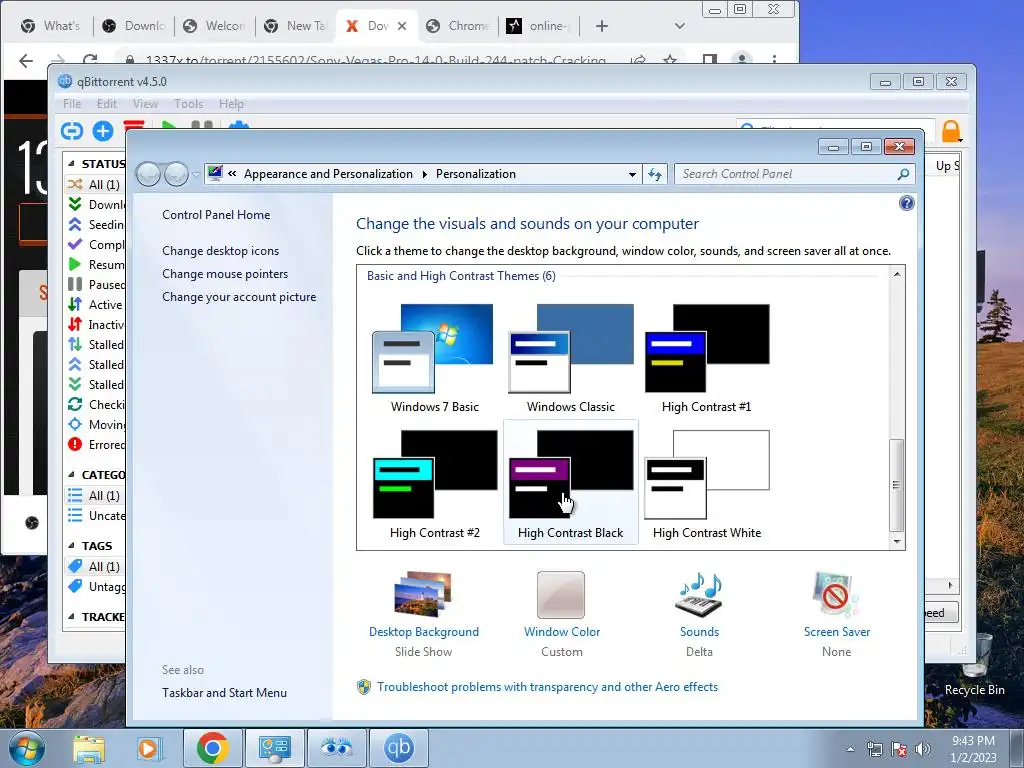Open the Windows Start menu
The width and height of the screenshot is (1024, 768).
click(x=27, y=748)
